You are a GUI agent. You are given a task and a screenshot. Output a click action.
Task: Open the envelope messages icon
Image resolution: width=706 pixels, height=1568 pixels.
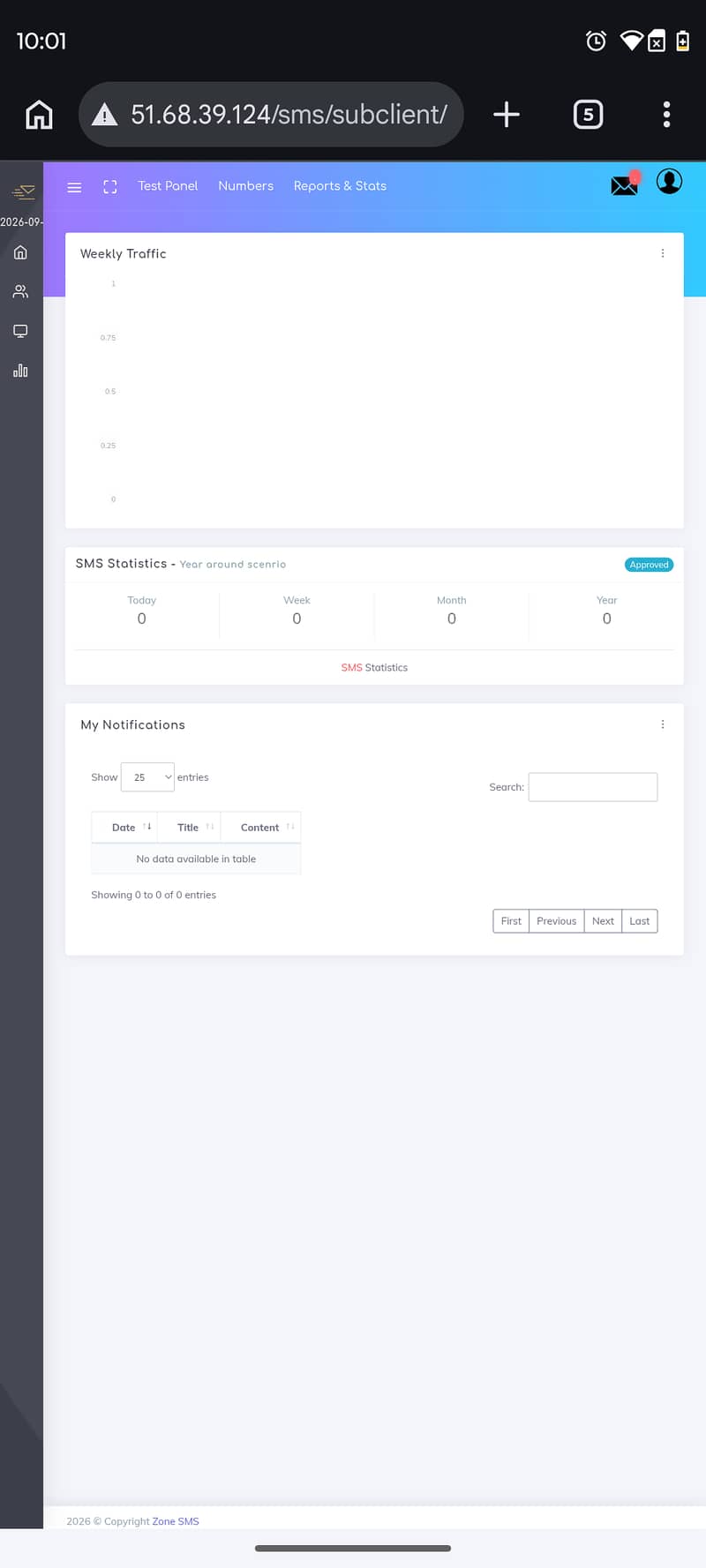click(624, 185)
